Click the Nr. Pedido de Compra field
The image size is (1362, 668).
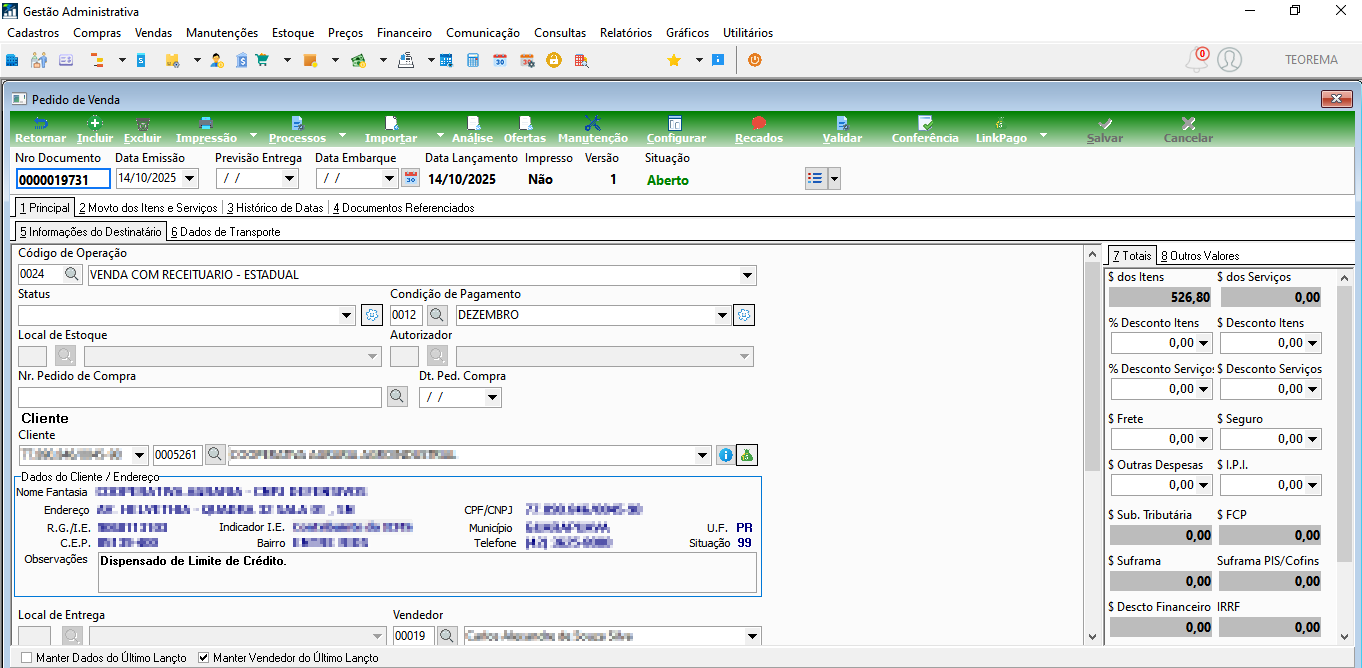tap(200, 397)
